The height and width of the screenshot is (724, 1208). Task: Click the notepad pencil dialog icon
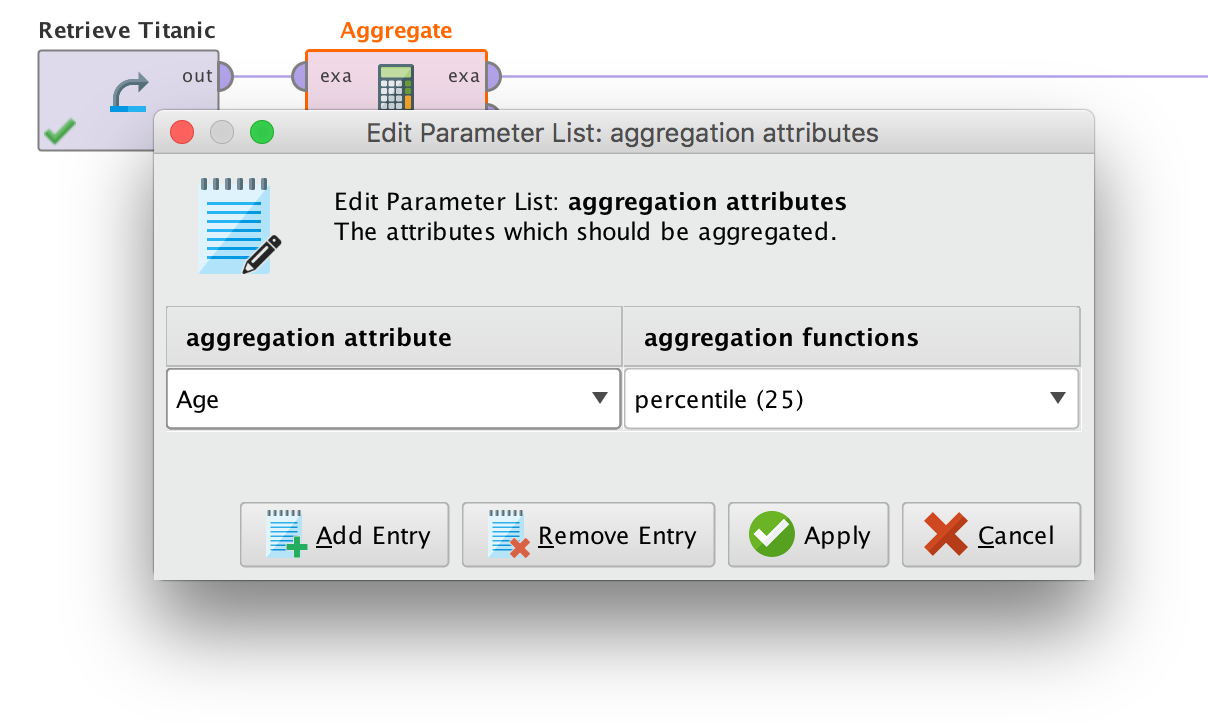click(239, 226)
